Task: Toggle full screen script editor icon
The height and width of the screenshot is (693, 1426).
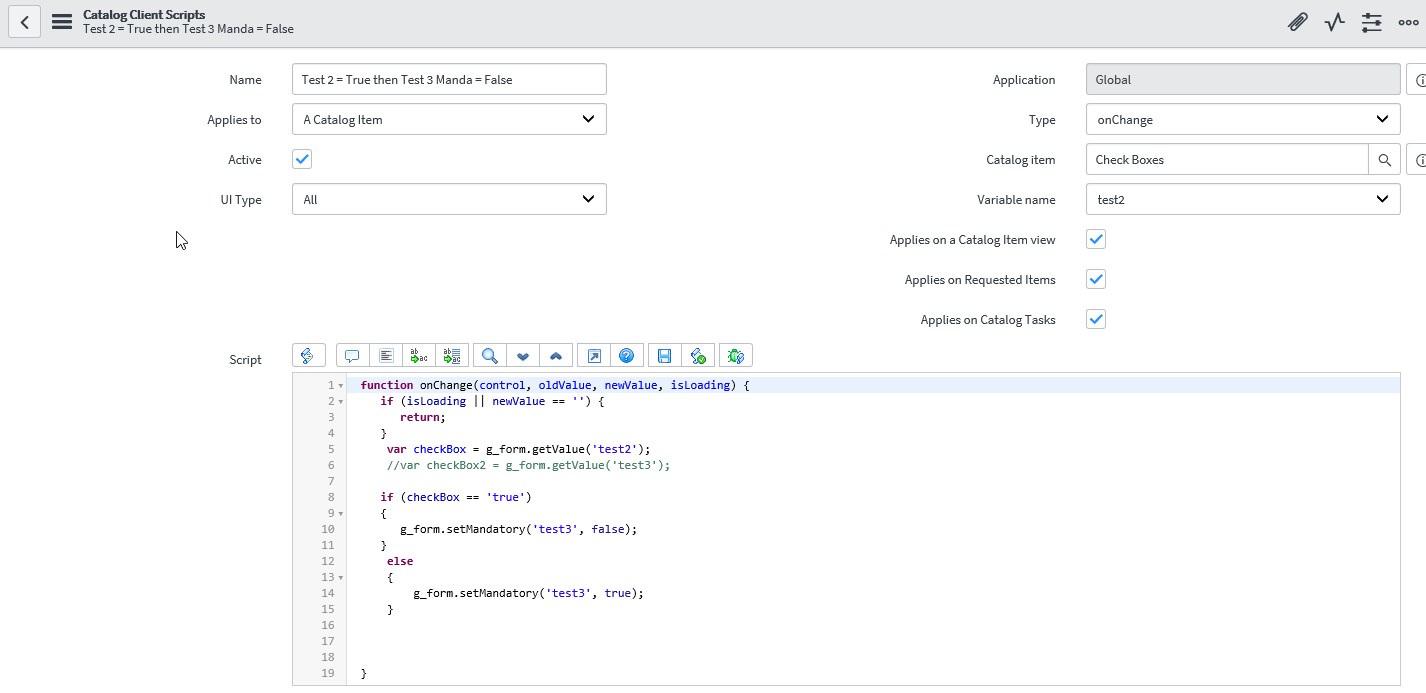Action: click(594, 355)
